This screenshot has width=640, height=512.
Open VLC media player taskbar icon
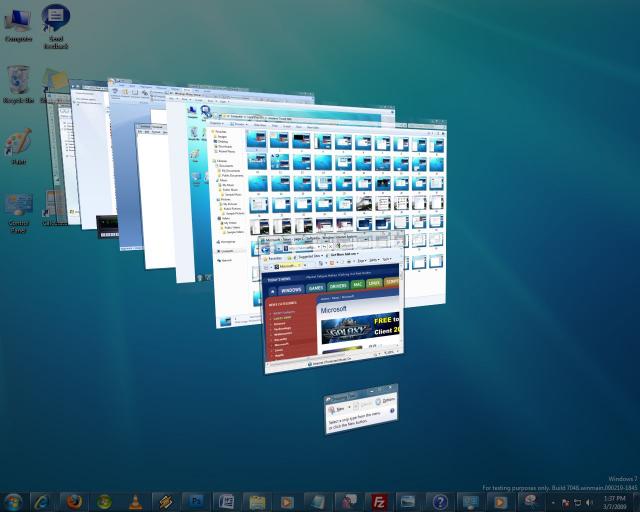133,501
